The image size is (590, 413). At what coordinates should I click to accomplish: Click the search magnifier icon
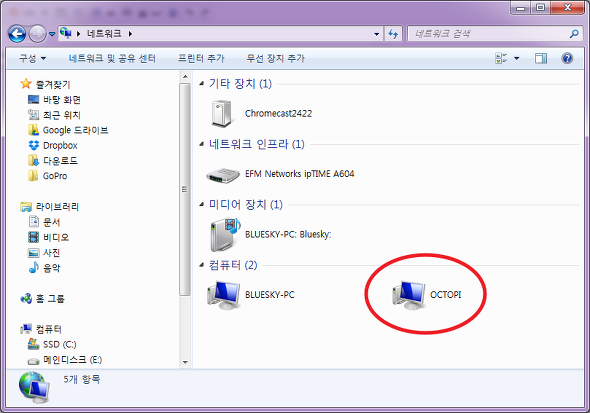(x=574, y=34)
